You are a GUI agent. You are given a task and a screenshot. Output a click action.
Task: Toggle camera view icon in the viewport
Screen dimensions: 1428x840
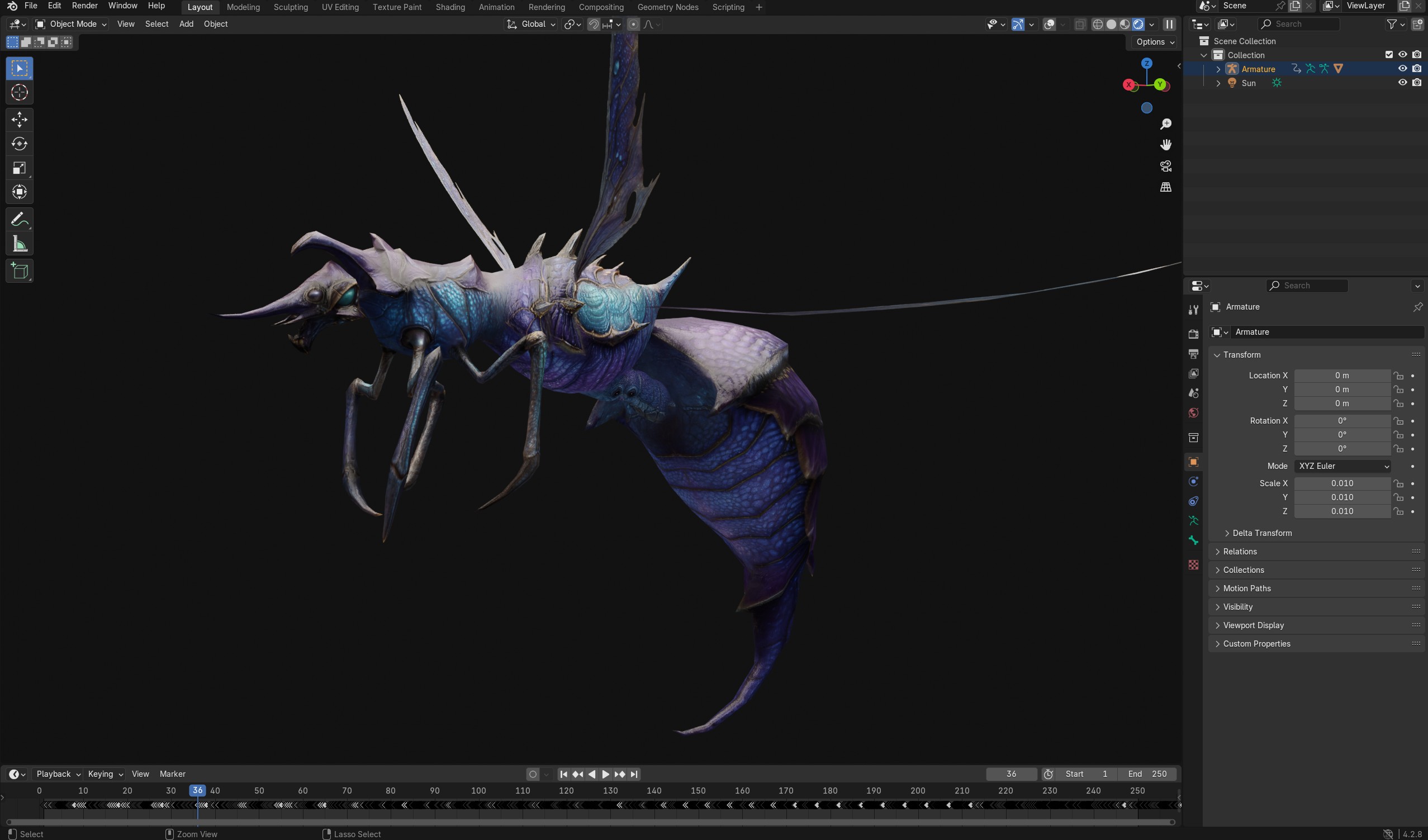(1166, 166)
